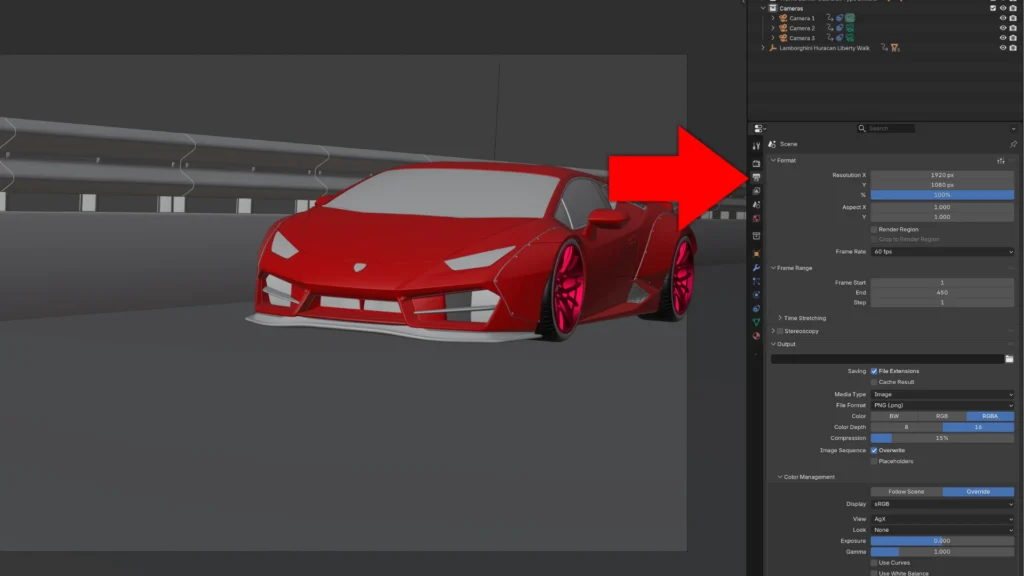This screenshot has height=576, width=1024.
Task: Enable Cache Result checkbox
Action: [x=874, y=382]
